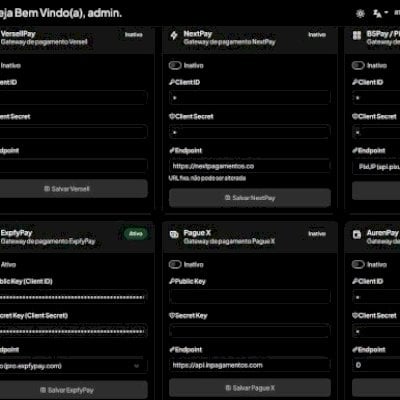Click the Salvar Pague X button

tap(250, 388)
